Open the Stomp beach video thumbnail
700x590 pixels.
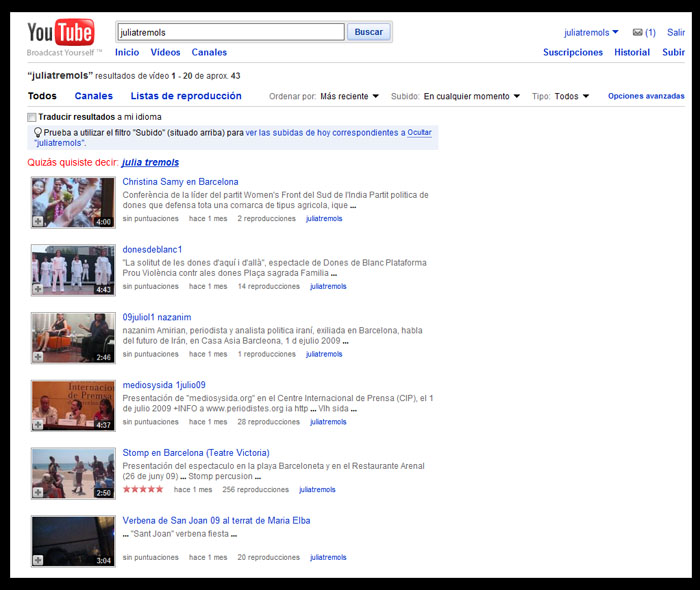73,474
